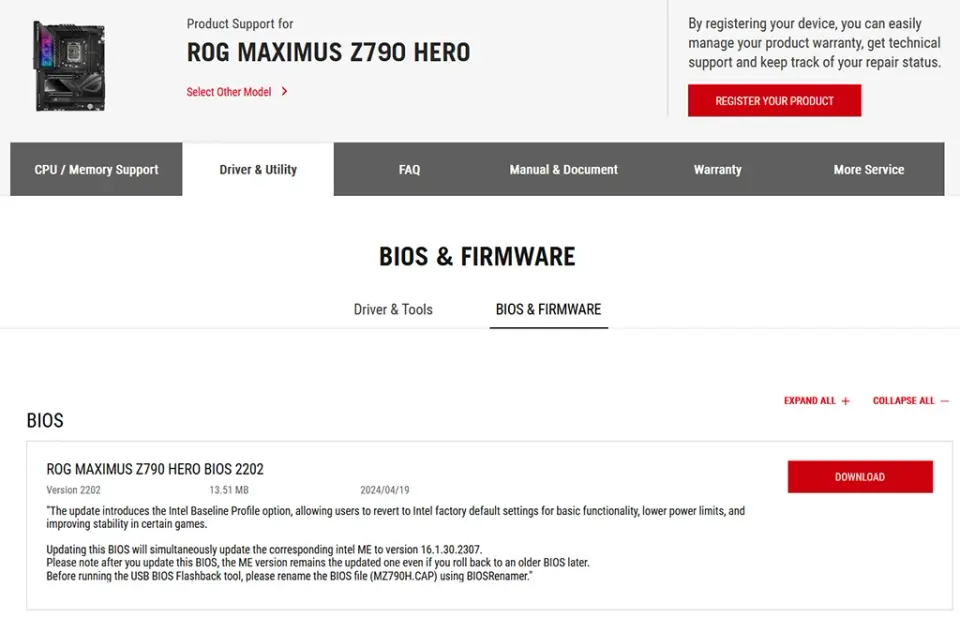
Task: Download BIOS version 2202
Action: pyautogui.click(x=860, y=477)
